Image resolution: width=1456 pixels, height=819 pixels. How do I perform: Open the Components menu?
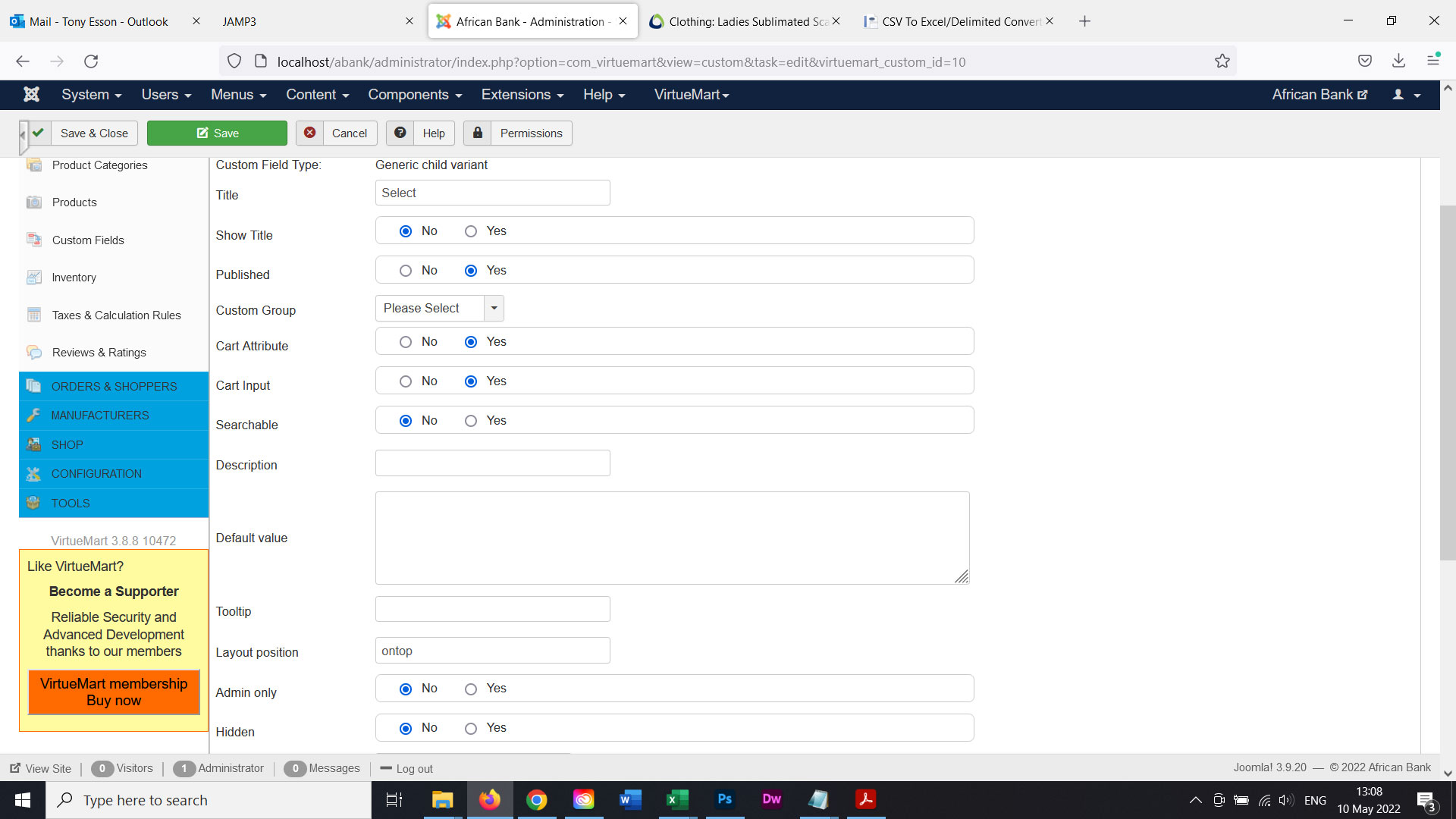pos(415,95)
